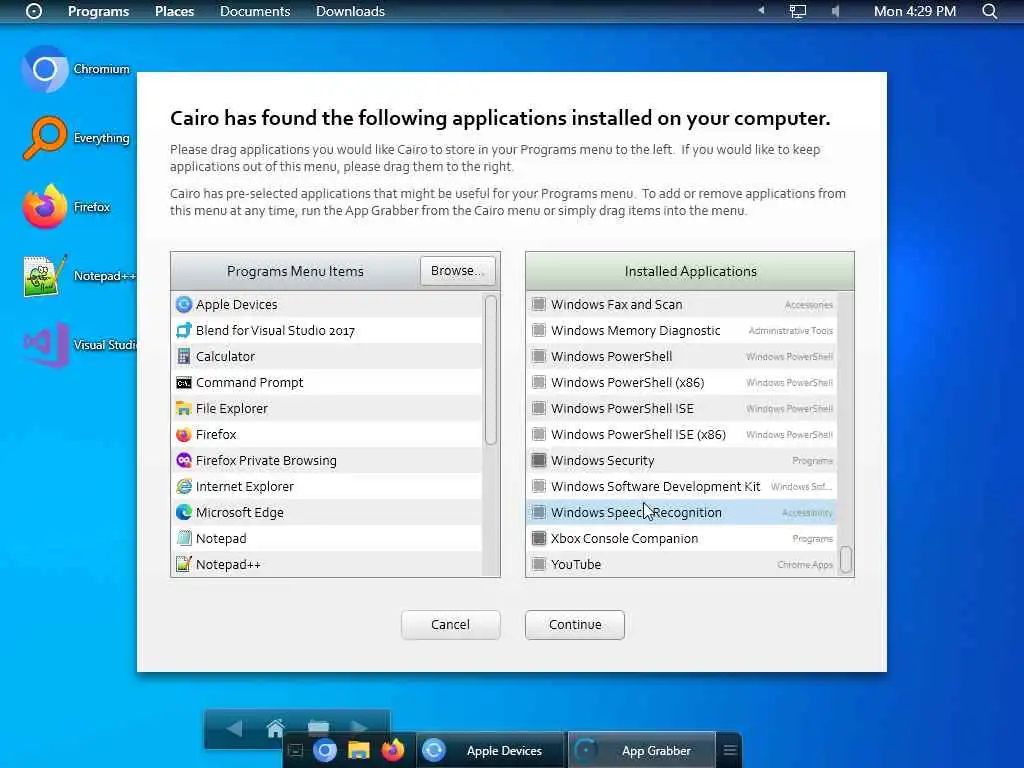1024x768 pixels.
Task: Click the desktop toggle icon in taskbar
Action: (x=295, y=750)
